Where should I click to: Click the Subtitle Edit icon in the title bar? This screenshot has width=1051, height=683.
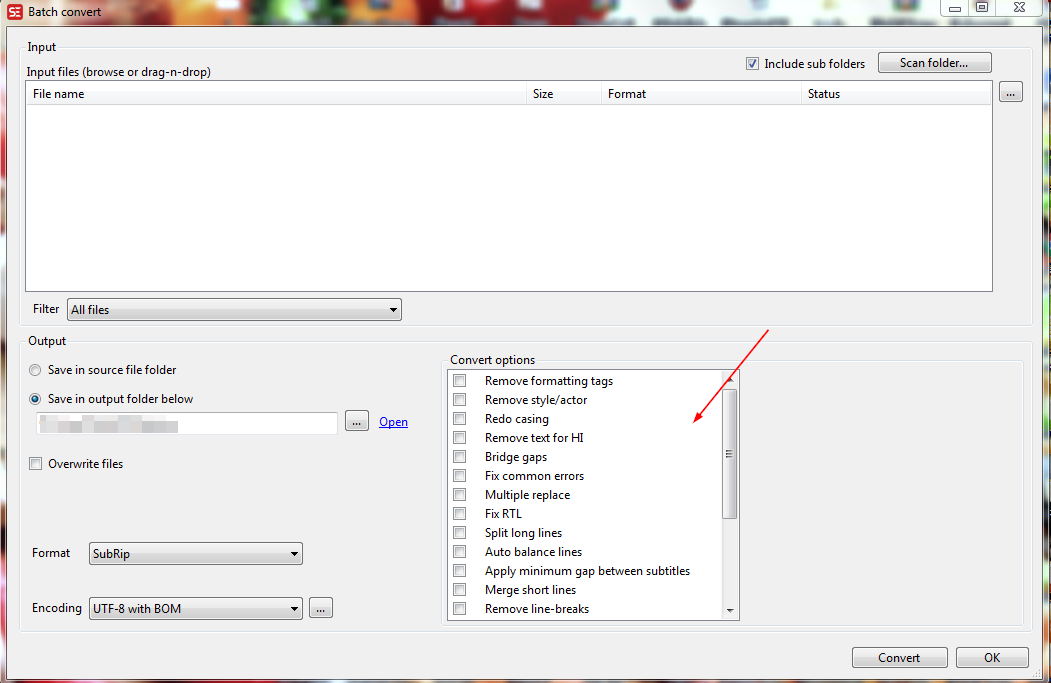14,12
